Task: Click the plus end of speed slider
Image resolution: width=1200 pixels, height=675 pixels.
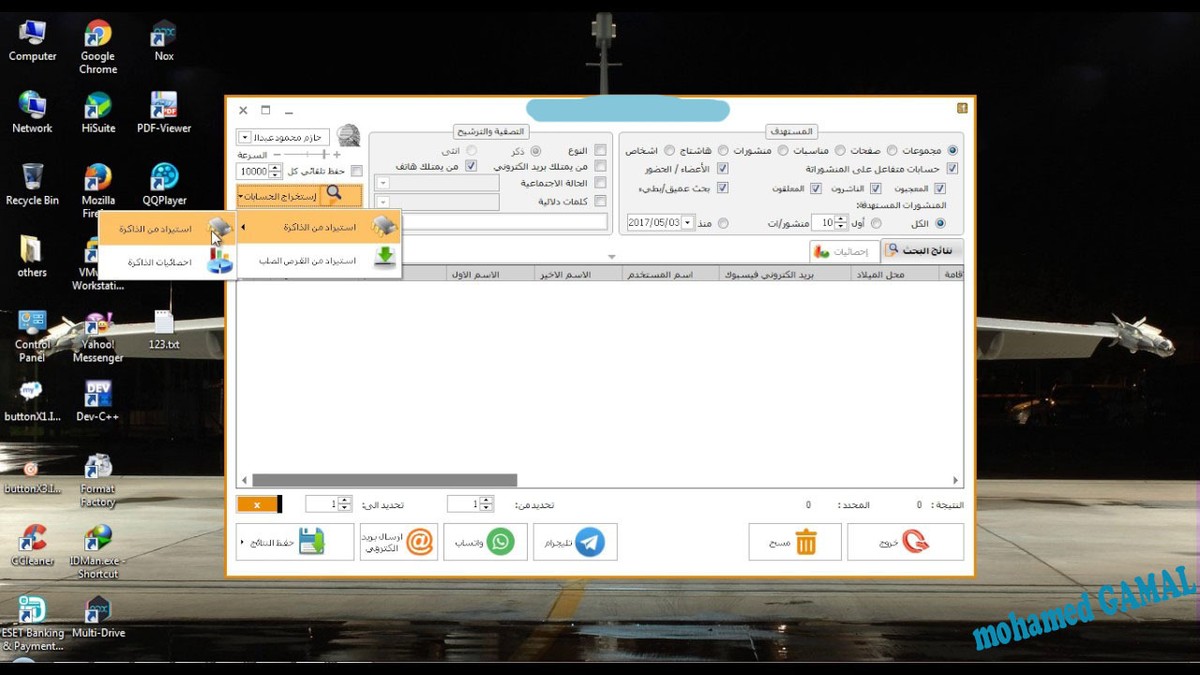Action: pyautogui.click(x=337, y=155)
